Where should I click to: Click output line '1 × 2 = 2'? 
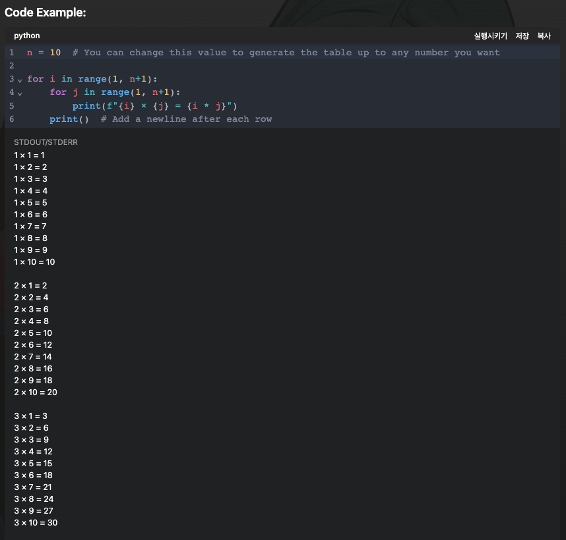click(x=30, y=167)
